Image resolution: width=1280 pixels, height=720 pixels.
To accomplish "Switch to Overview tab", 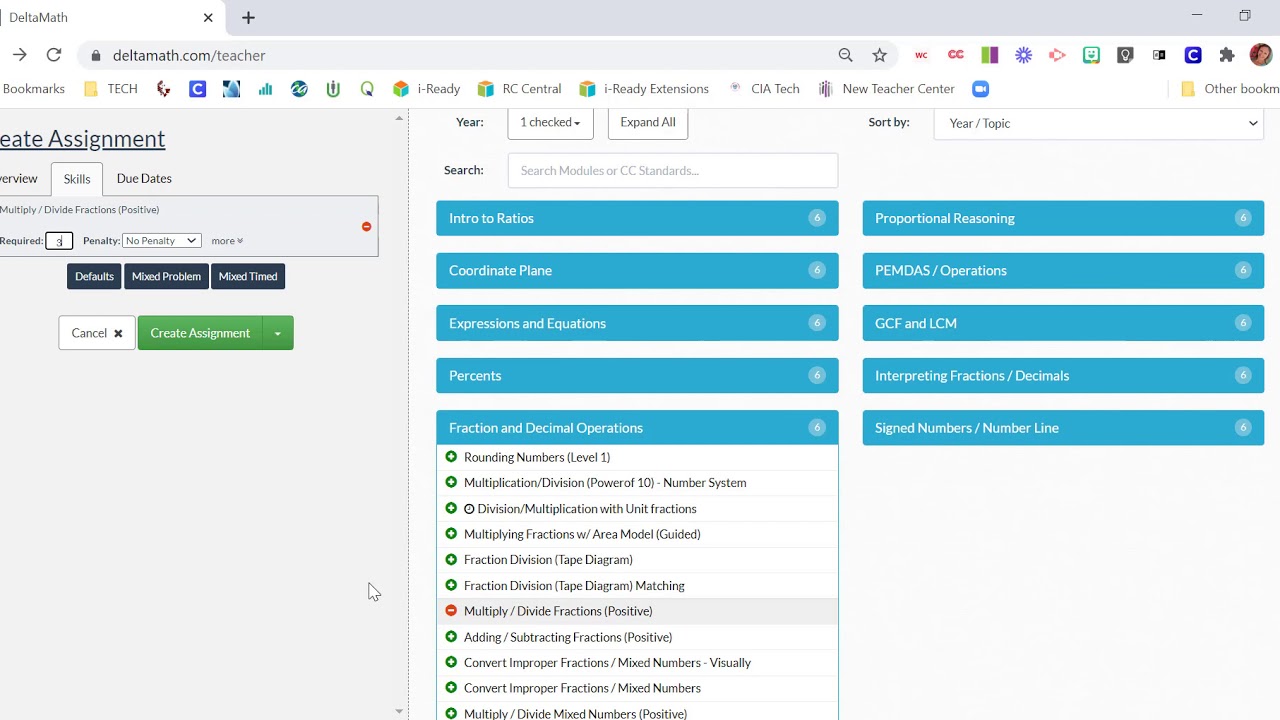I will 17,179.
